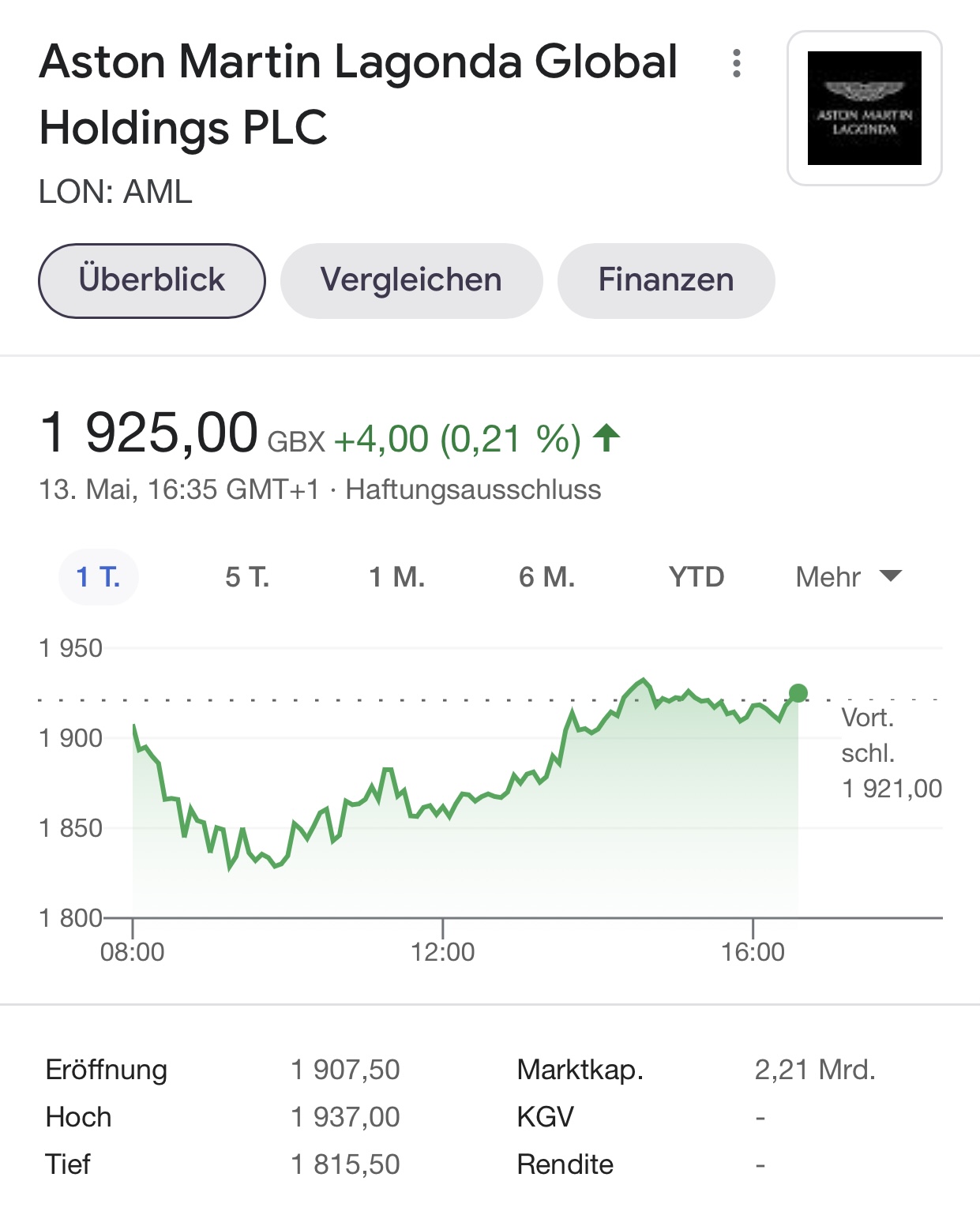Open the Finanzen tab
The image size is (980, 1211).
pos(666,280)
